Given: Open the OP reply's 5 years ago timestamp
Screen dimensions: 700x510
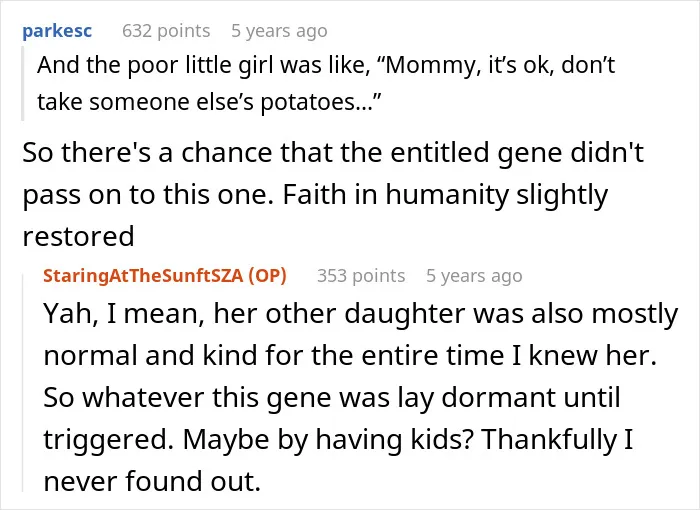Looking at the screenshot, I should point(474,276).
